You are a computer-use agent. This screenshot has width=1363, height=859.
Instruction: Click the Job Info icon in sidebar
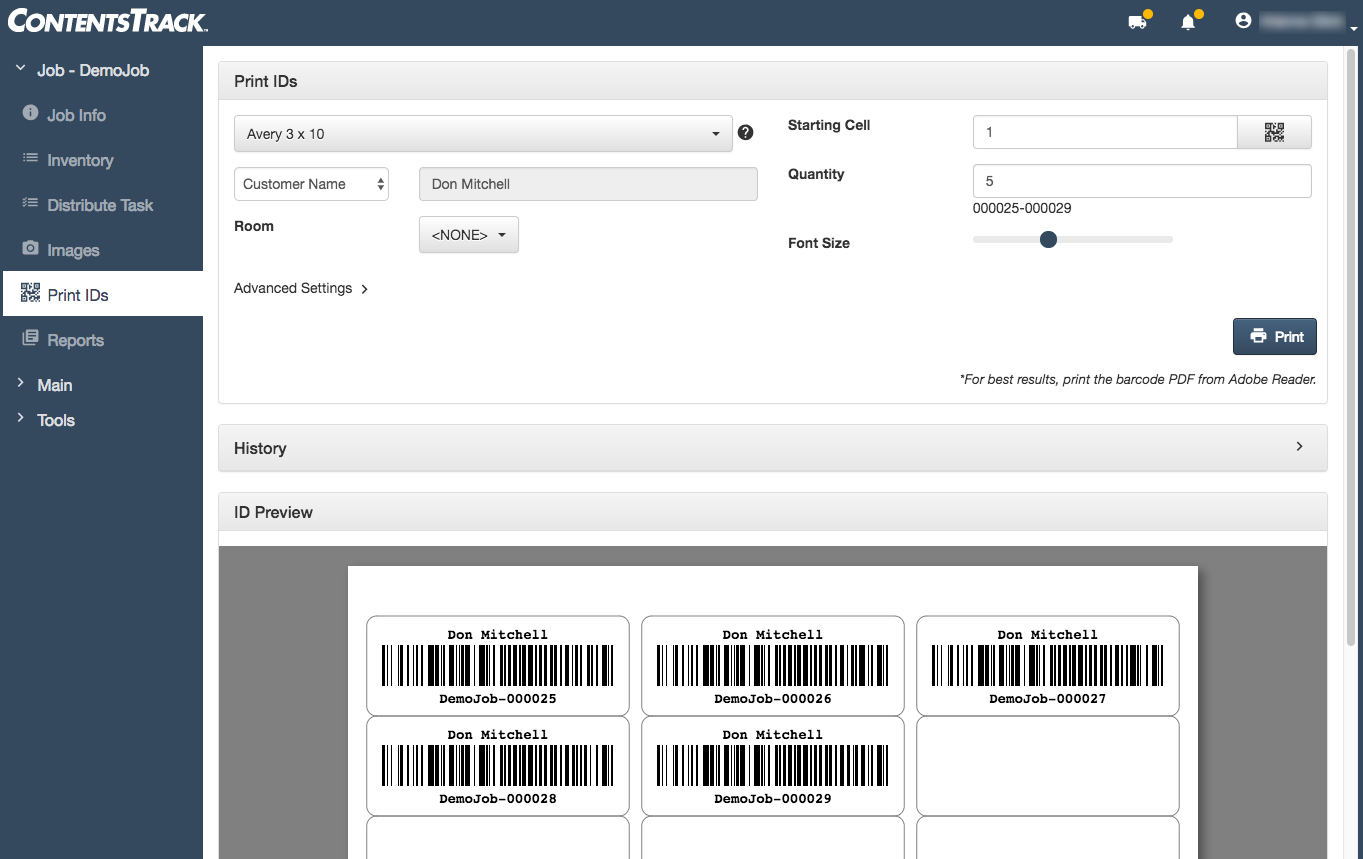click(30, 113)
